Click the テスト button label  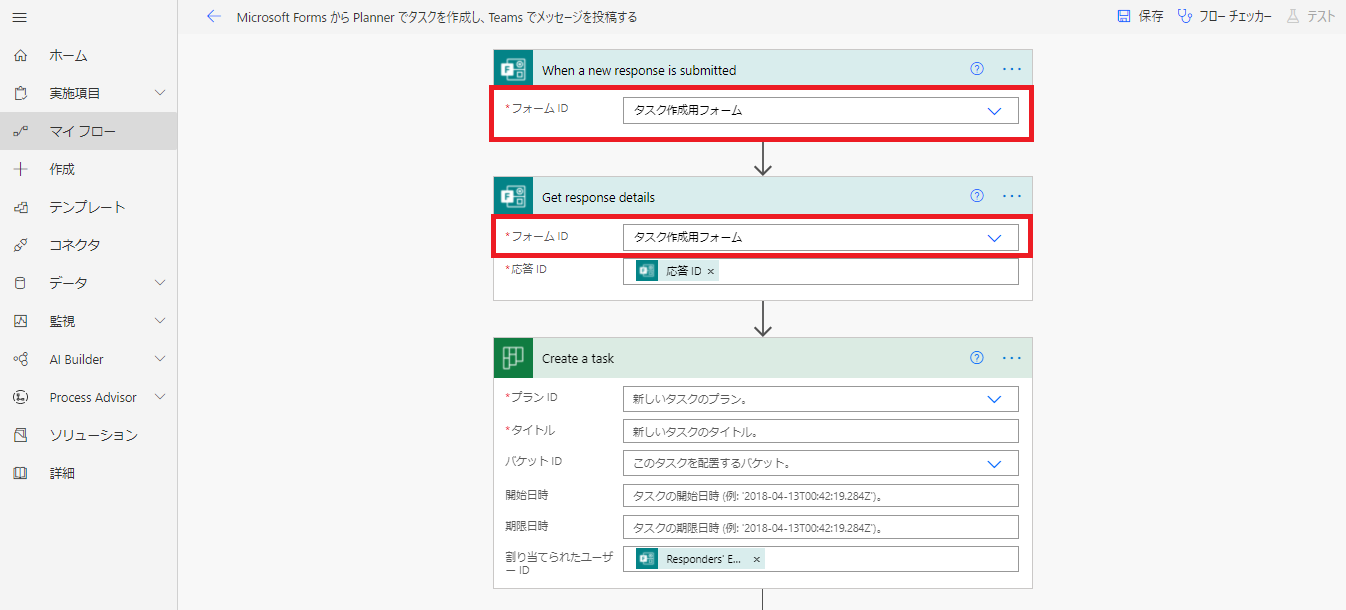tap(1322, 17)
